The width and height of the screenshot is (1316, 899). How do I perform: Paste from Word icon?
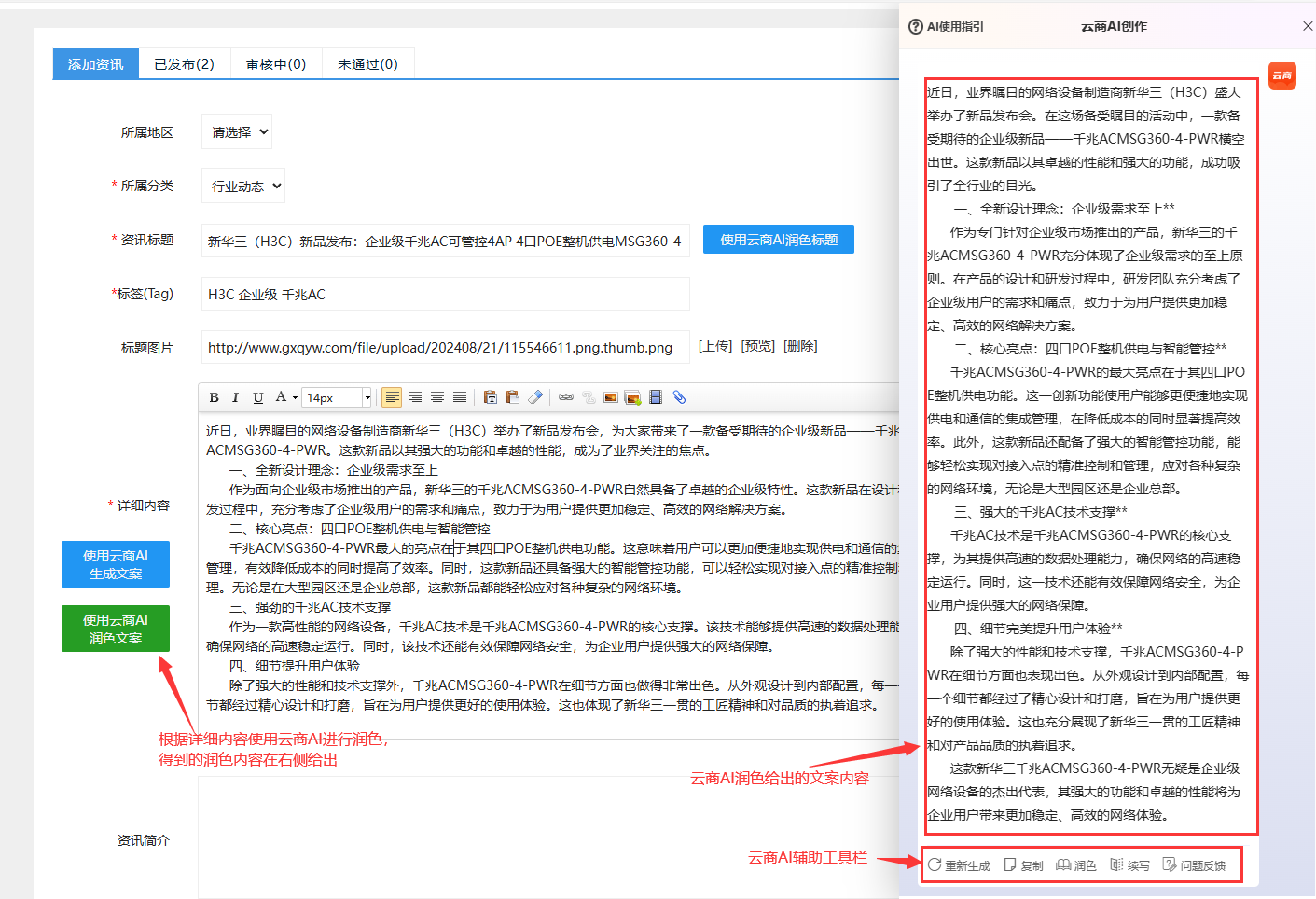(513, 397)
